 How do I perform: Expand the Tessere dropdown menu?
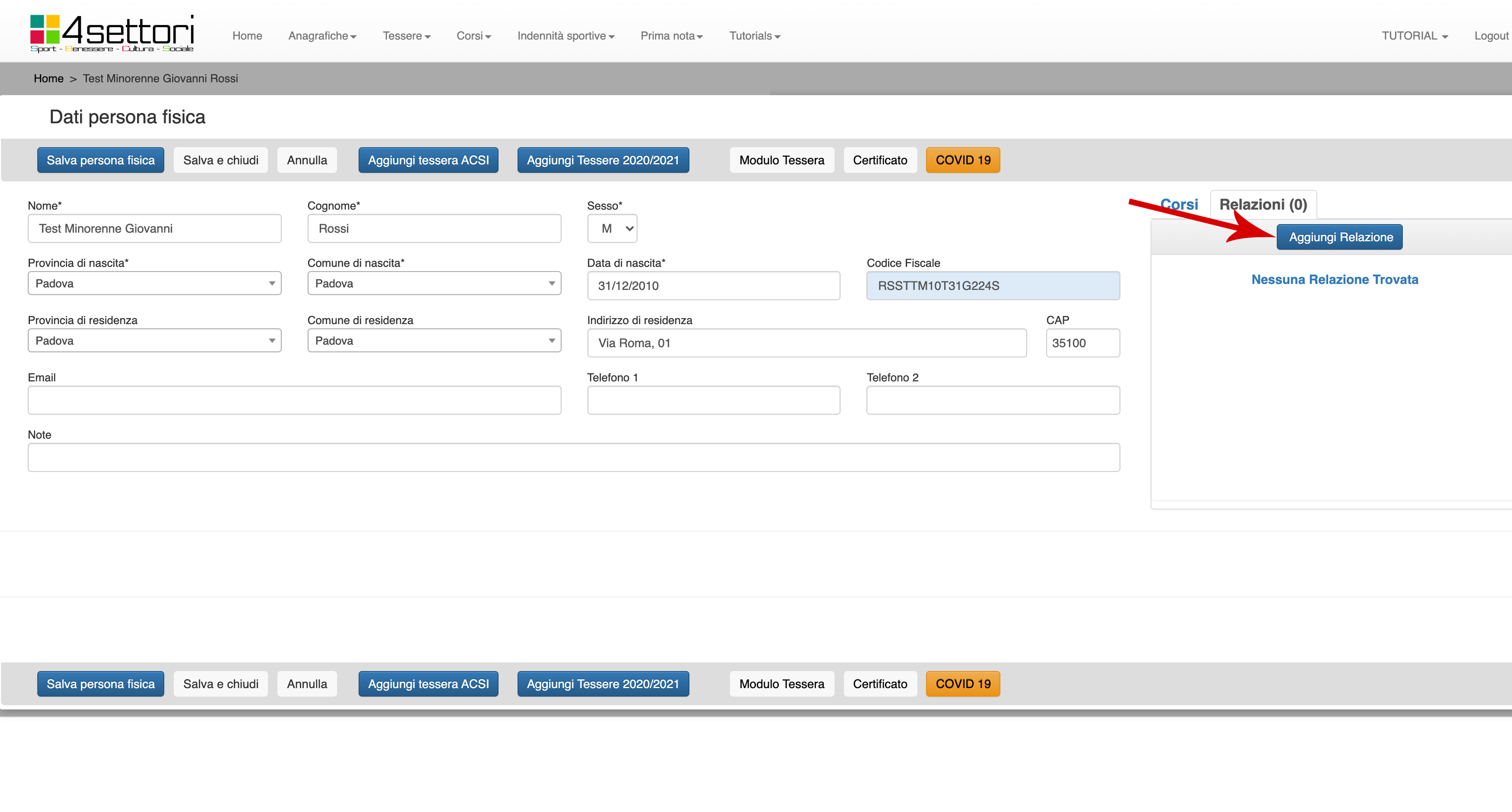pyautogui.click(x=406, y=36)
